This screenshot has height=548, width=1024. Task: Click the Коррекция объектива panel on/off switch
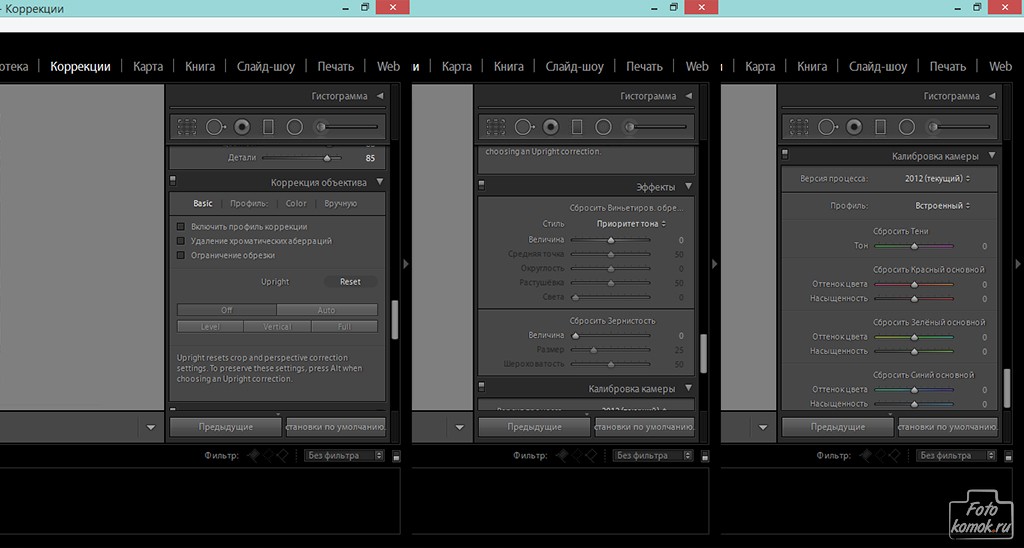click(172, 182)
